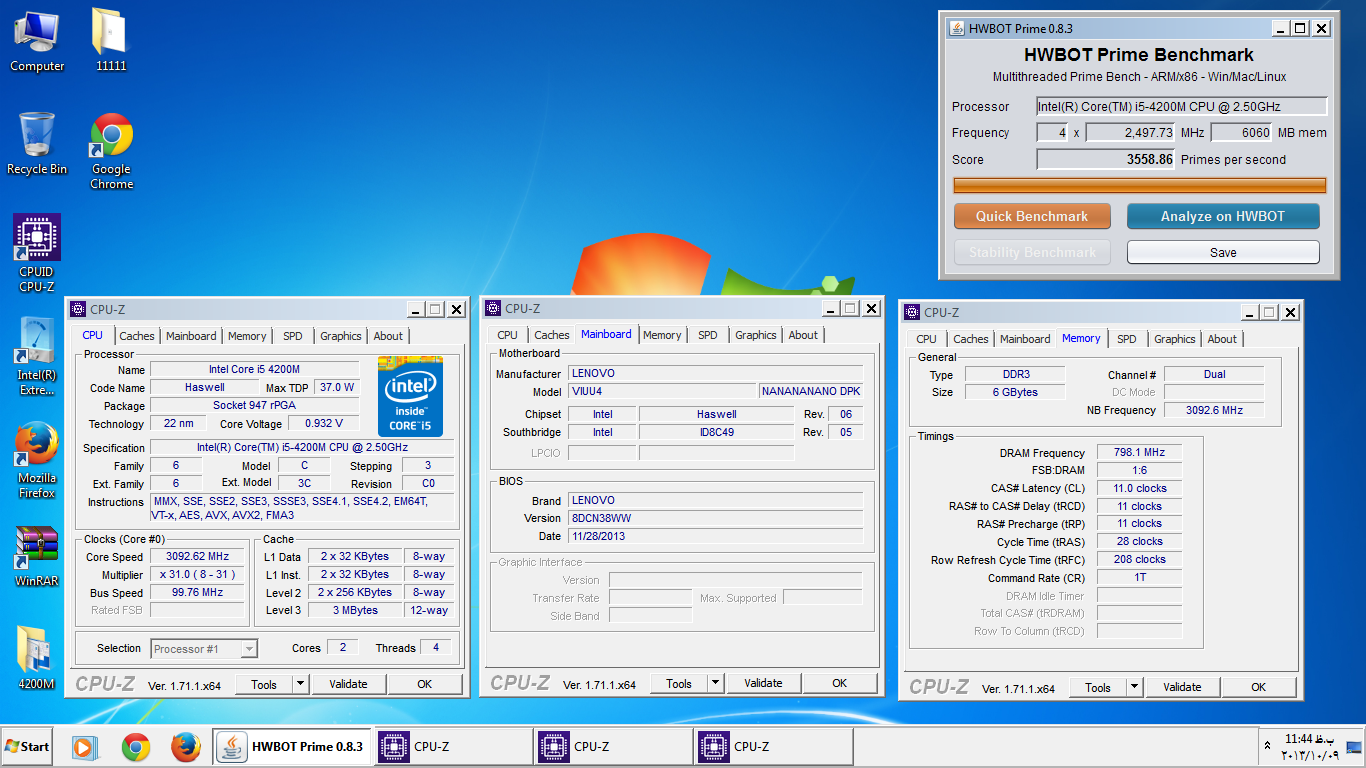The height and width of the screenshot is (768, 1366).
Task: Click the Frequency 2,497.73 MHz field
Action: point(1130,133)
